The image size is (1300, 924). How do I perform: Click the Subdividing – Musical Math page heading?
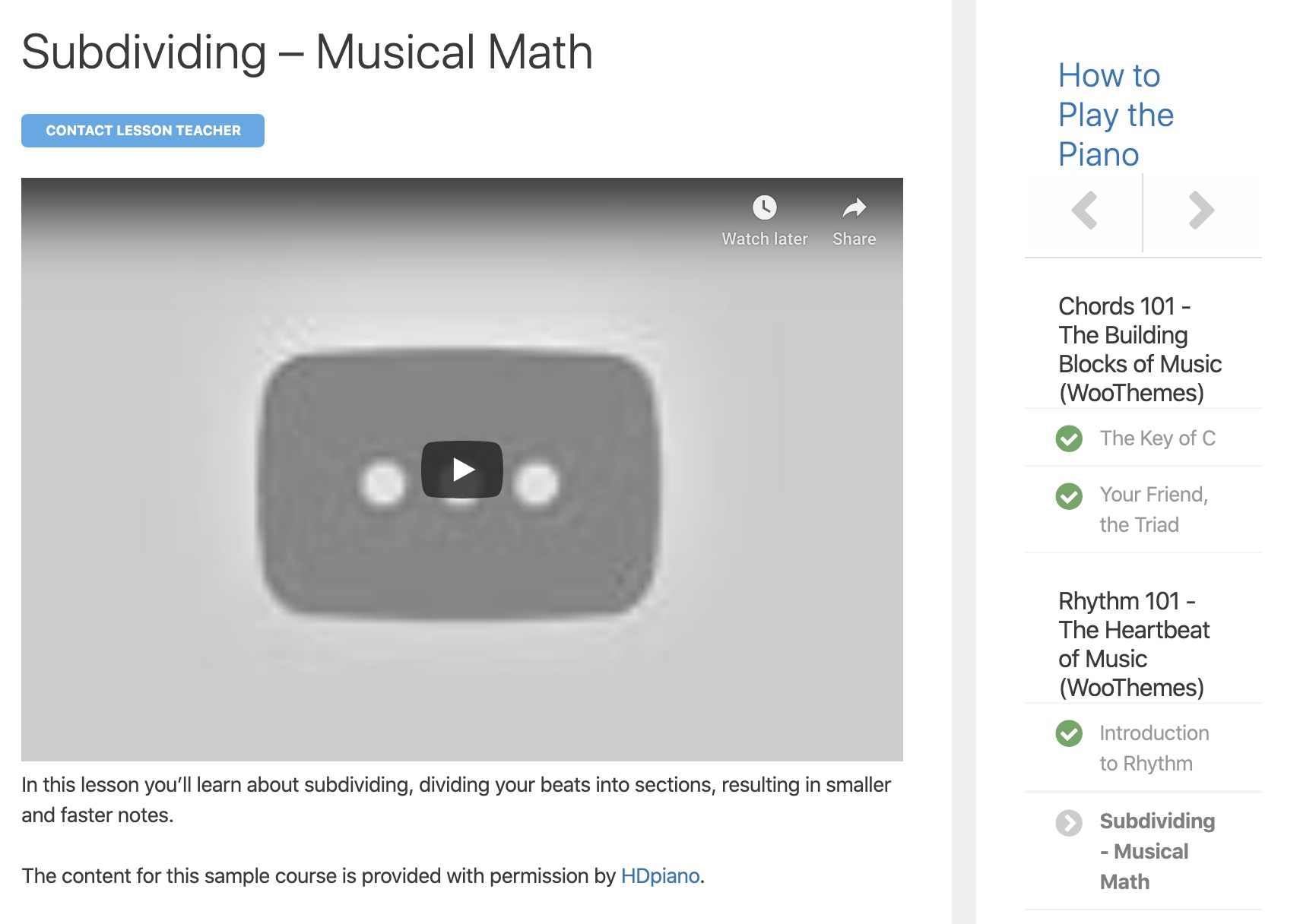307,52
